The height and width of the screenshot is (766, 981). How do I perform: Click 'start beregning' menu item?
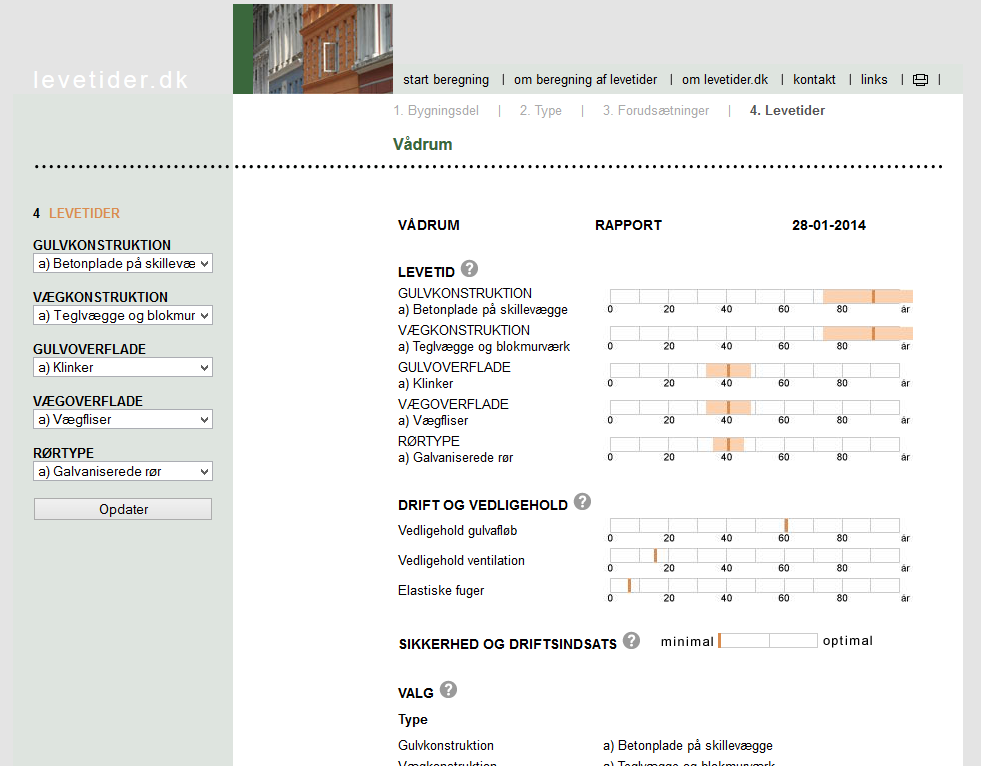tap(446, 79)
